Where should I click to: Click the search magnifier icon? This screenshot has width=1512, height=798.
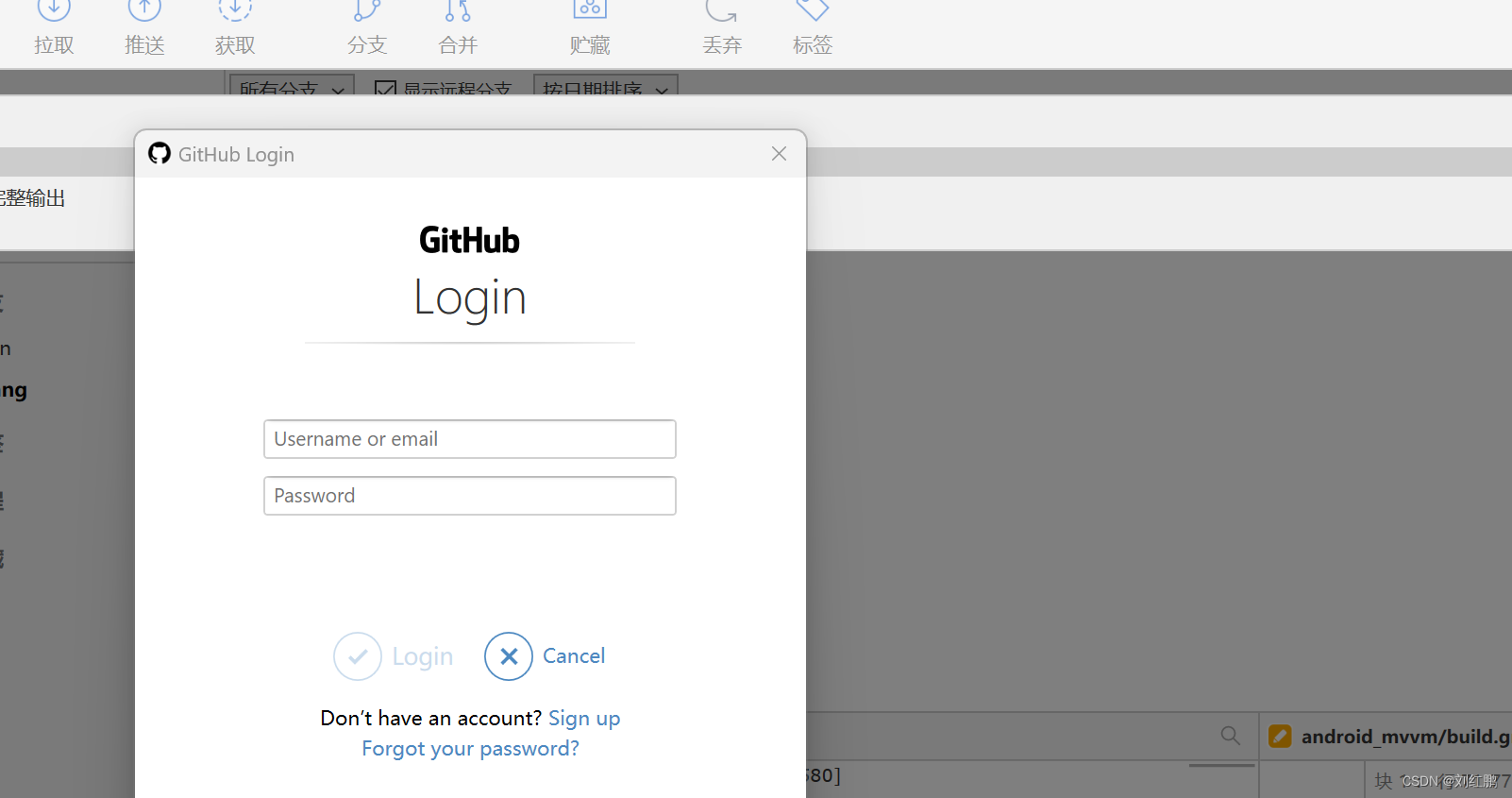(1230, 735)
